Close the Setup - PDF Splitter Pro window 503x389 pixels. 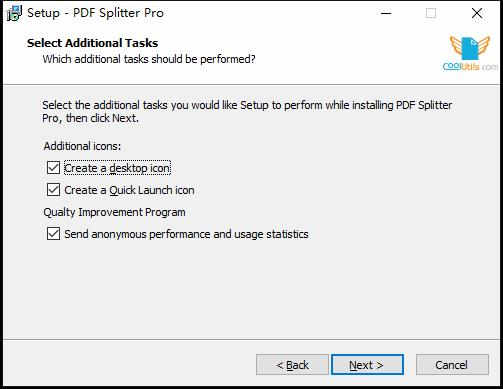coord(477,13)
